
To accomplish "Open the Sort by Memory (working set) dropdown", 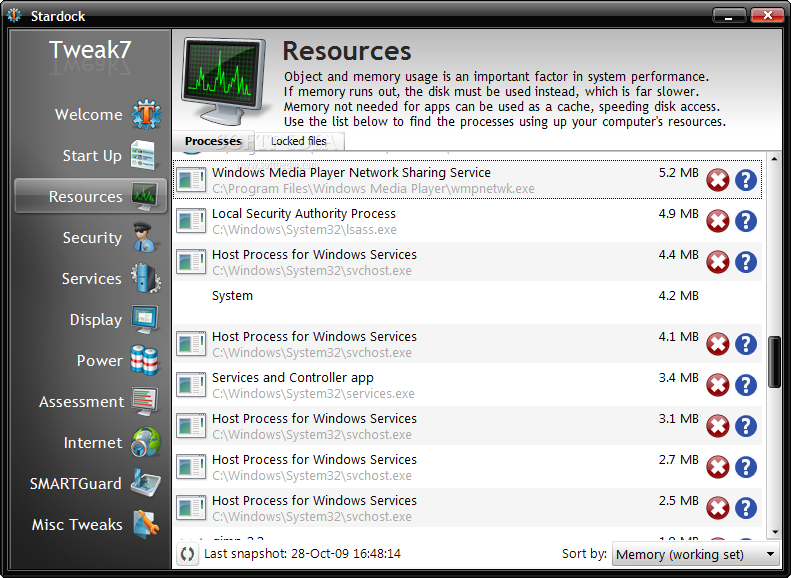I will (x=696, y=554).
